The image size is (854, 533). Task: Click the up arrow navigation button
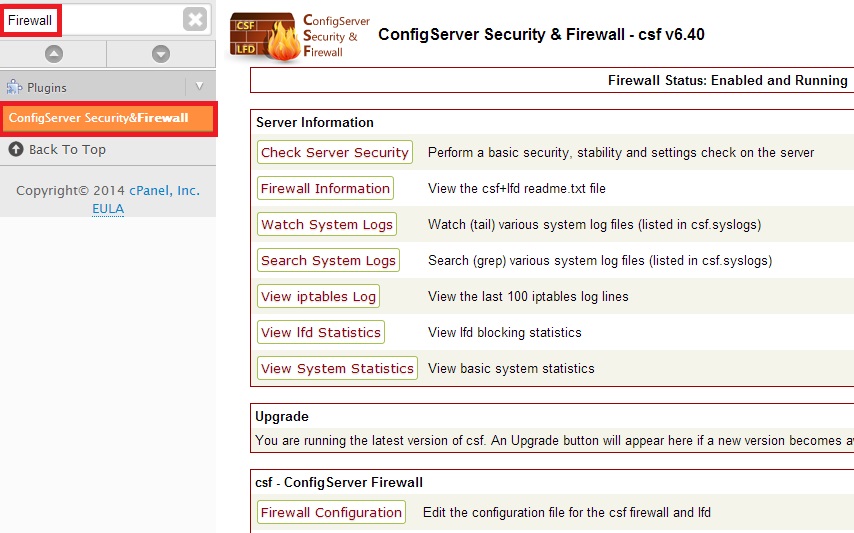pos(54,54)
